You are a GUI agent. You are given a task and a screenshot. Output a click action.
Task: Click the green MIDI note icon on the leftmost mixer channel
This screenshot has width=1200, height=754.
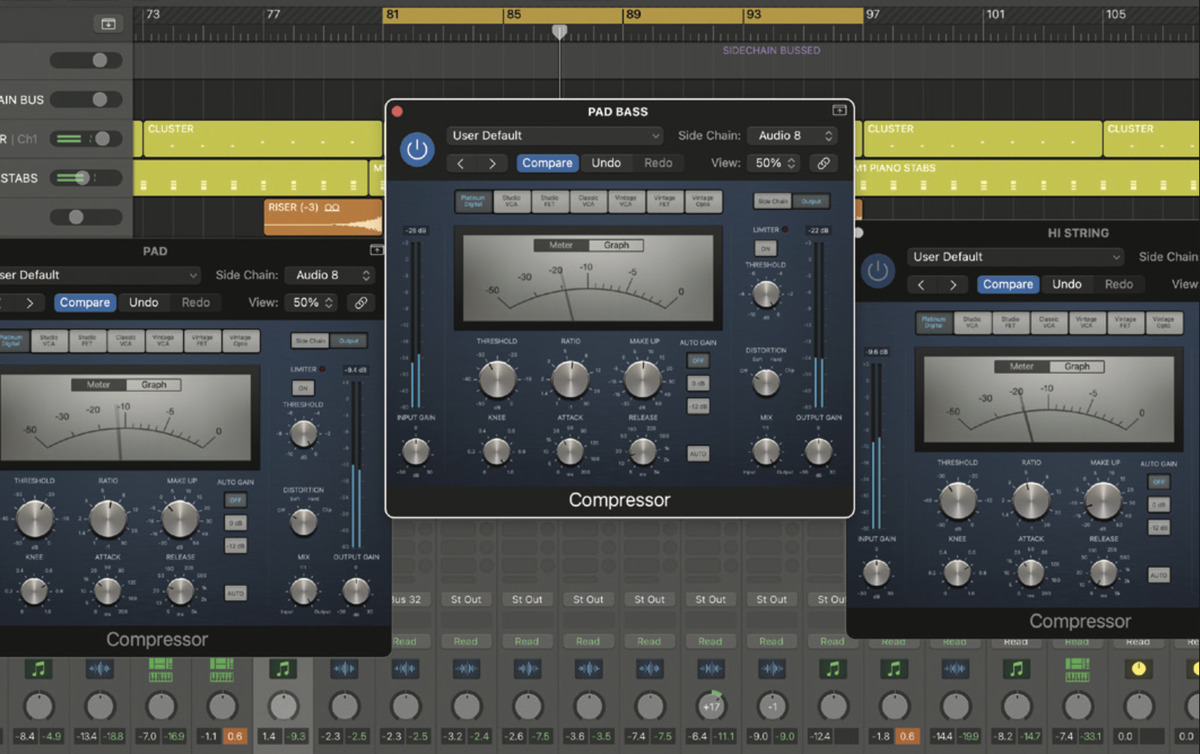pyautogui.click(x=39, y=668)
